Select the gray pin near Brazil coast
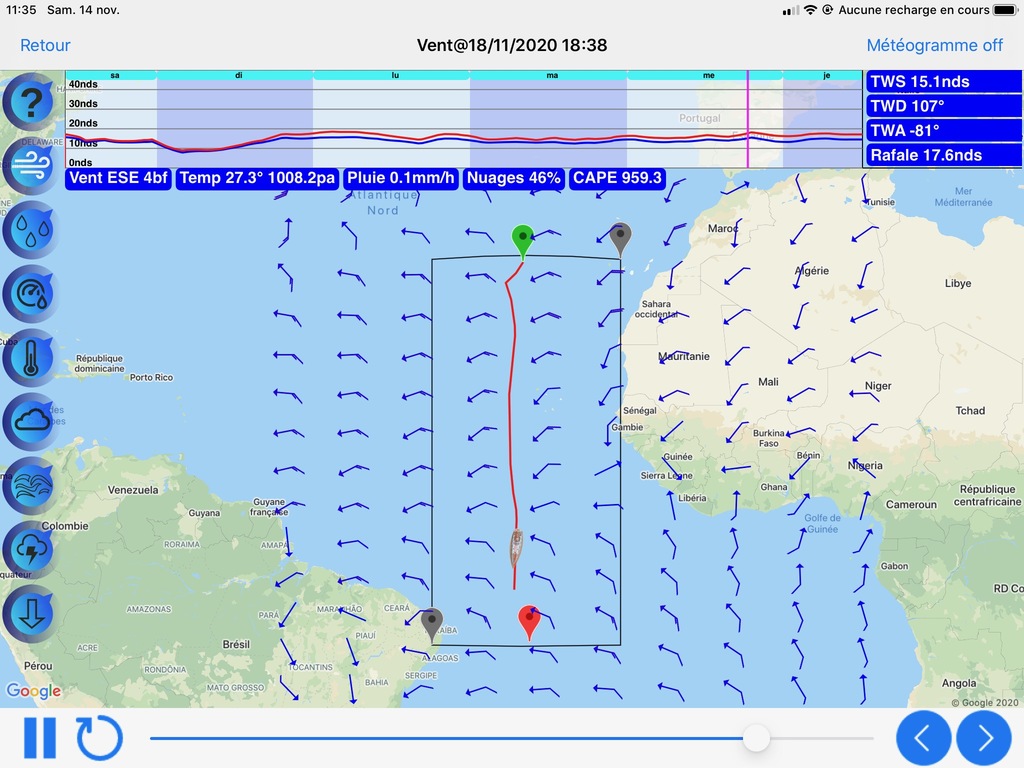Image resolution: width=1024 pixels, height=768 pixels. (432, 625)
